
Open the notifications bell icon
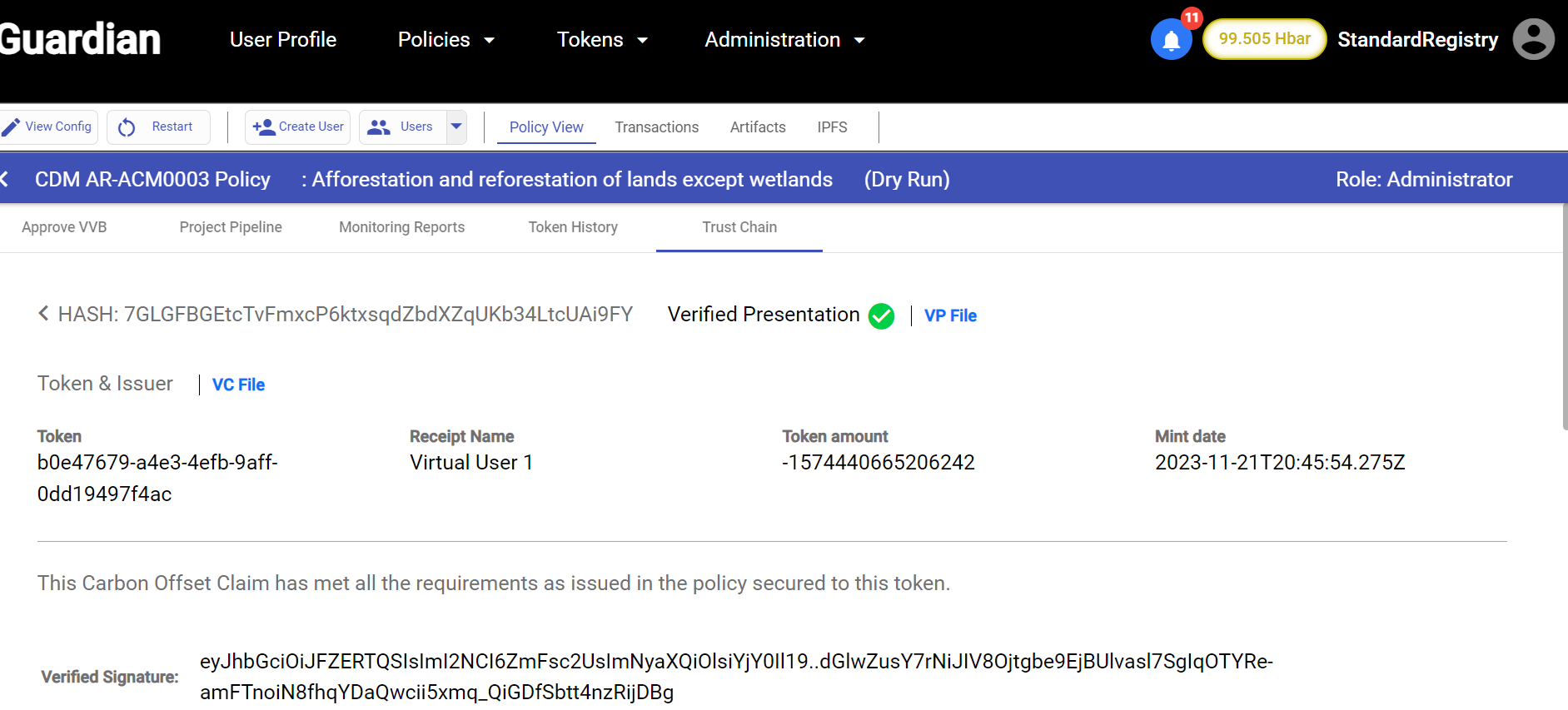coord(1171,40)
